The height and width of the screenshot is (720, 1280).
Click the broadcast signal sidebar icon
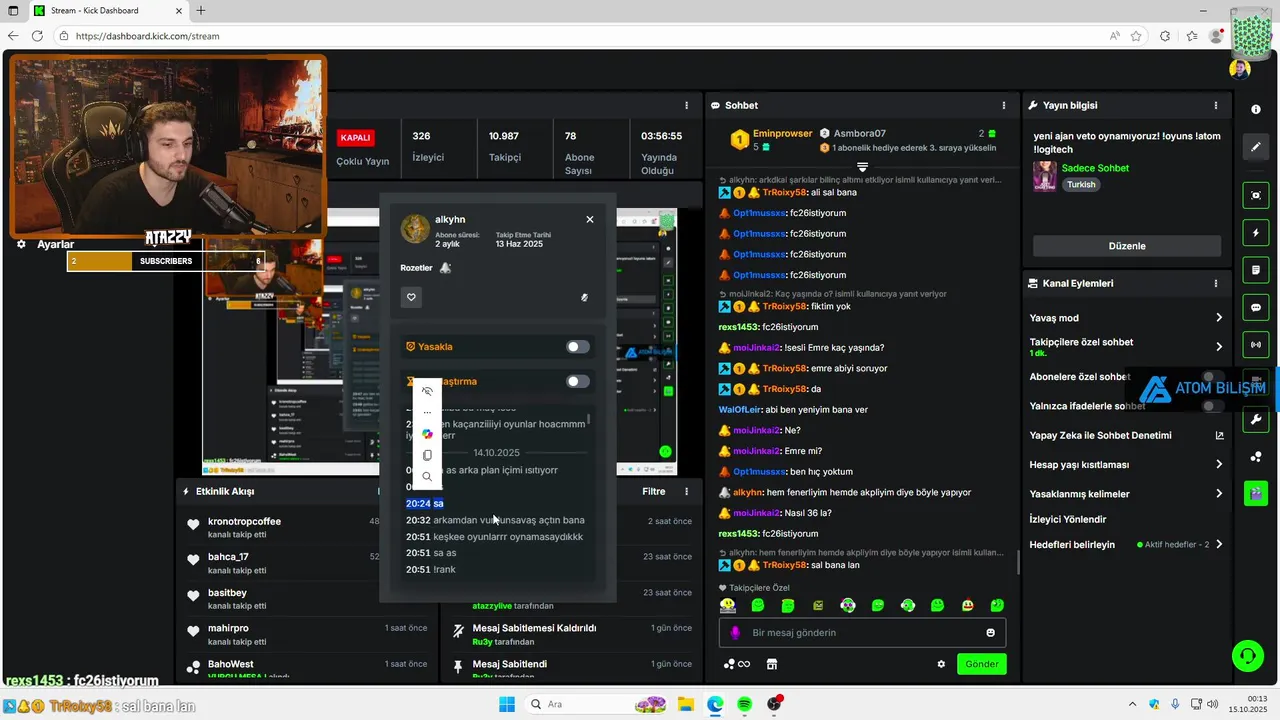[x=1256, y=345]
